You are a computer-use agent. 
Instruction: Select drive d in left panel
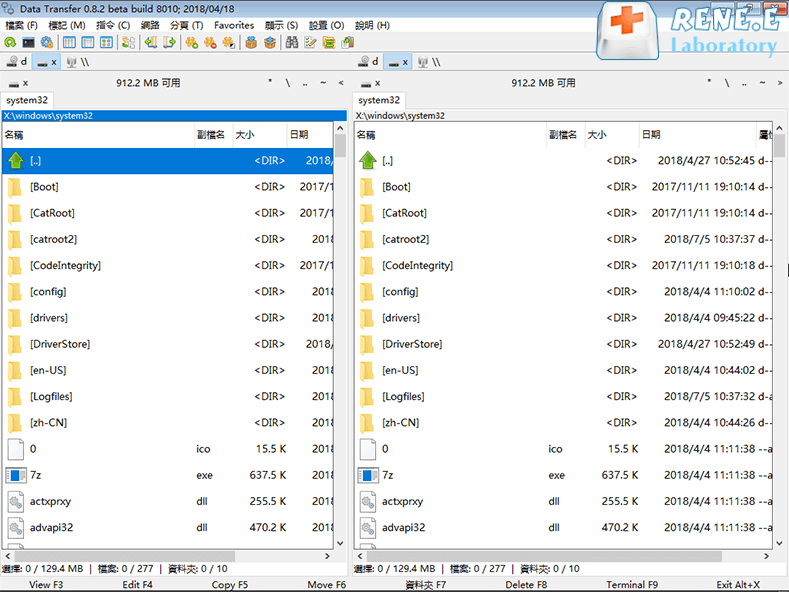(17, 62)
